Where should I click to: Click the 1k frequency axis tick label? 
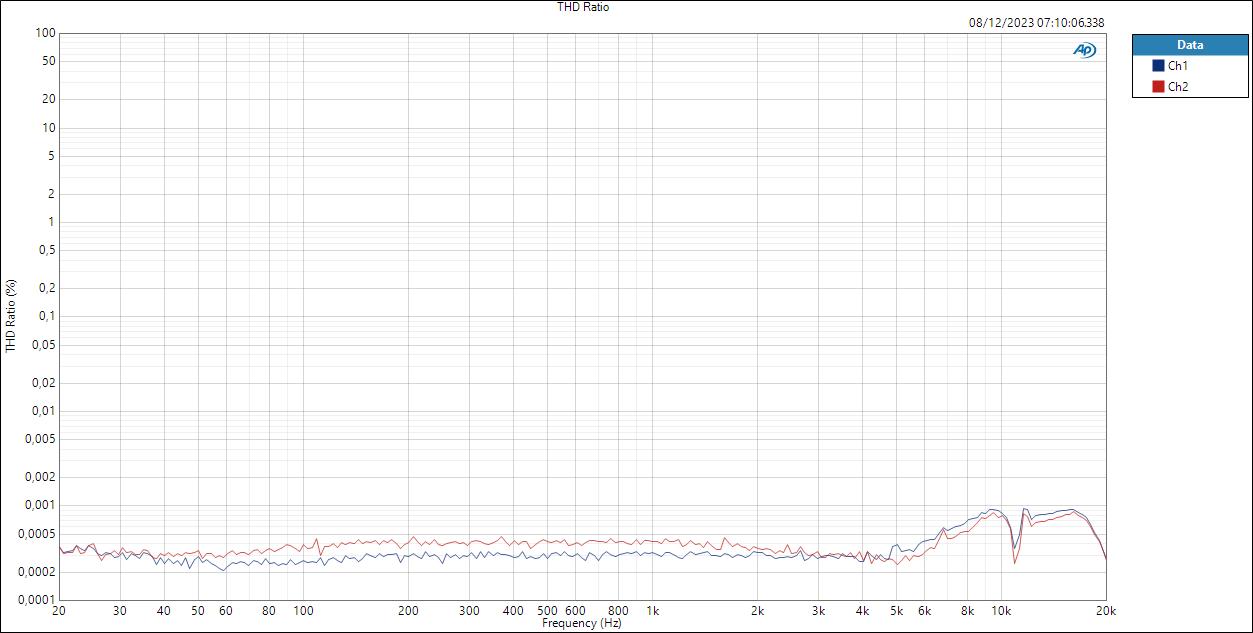coord(655,608)
